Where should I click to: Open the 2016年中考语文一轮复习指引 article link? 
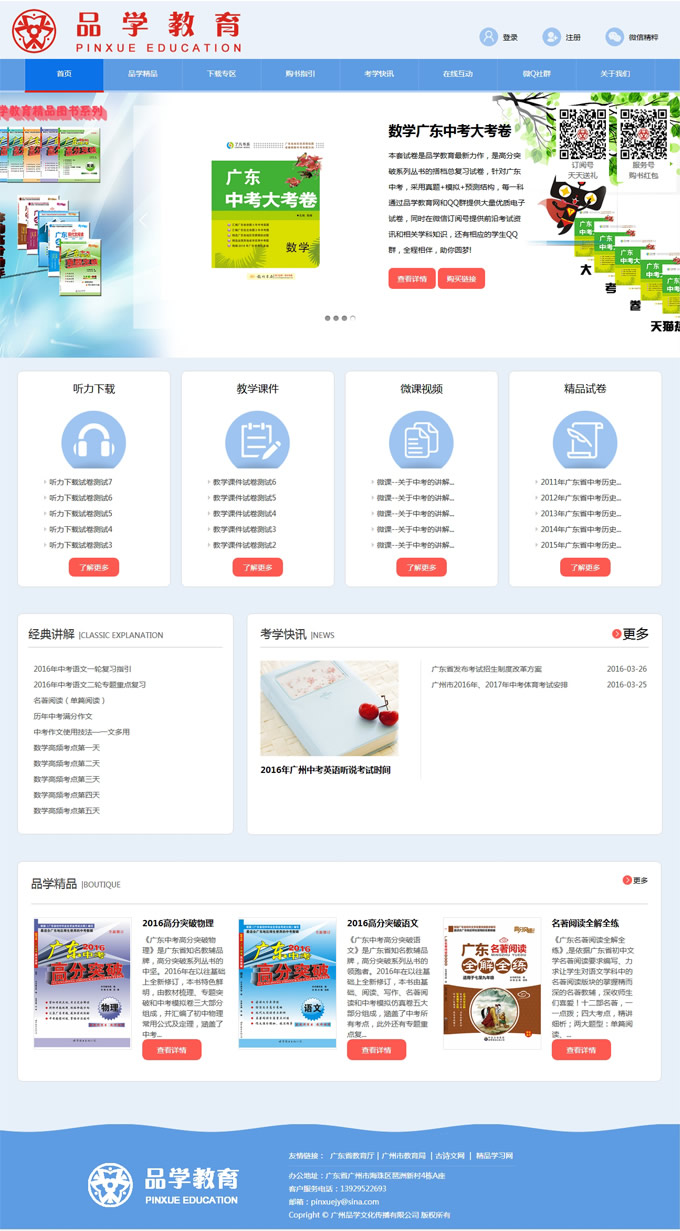click(82, 668)
